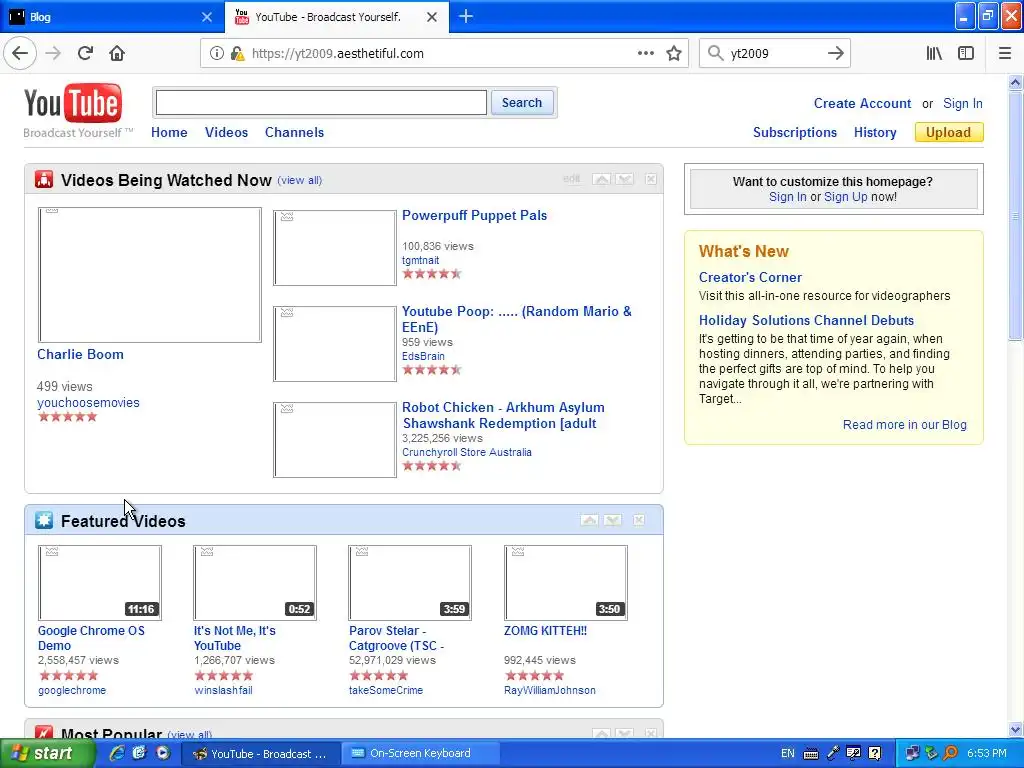This screenshot has width=1024, height=768.
Task: Click Sign In link at top right
Action: click(963, 103)
